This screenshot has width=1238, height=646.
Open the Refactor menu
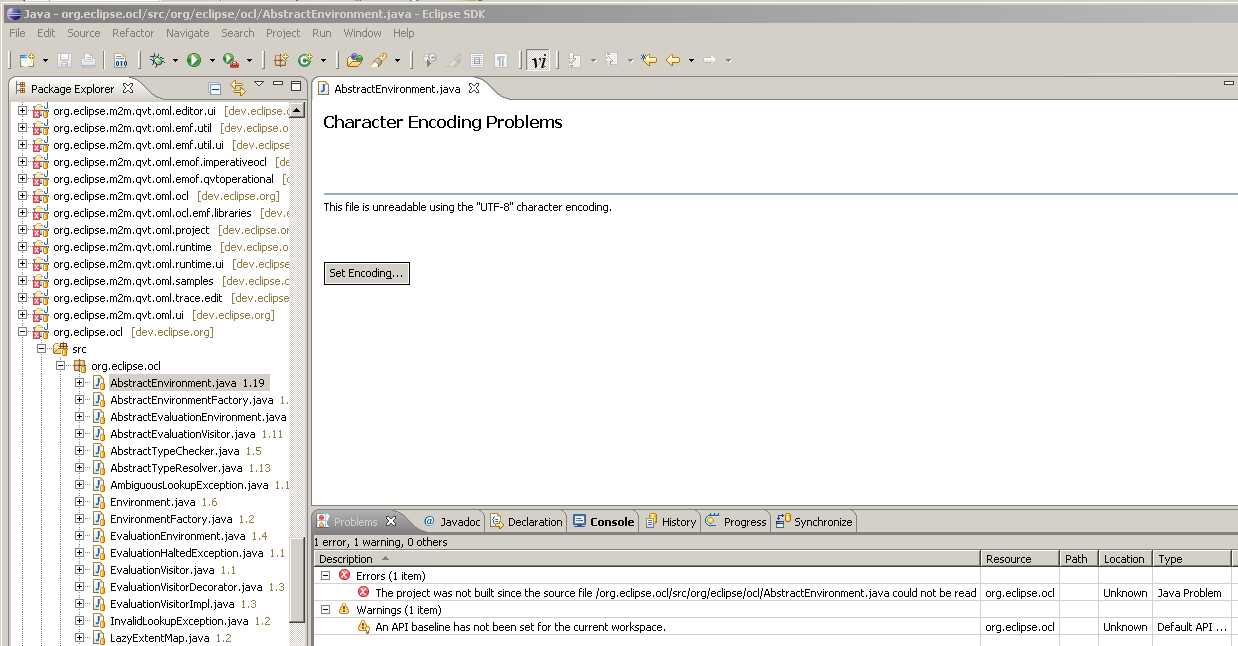point(133,33)
